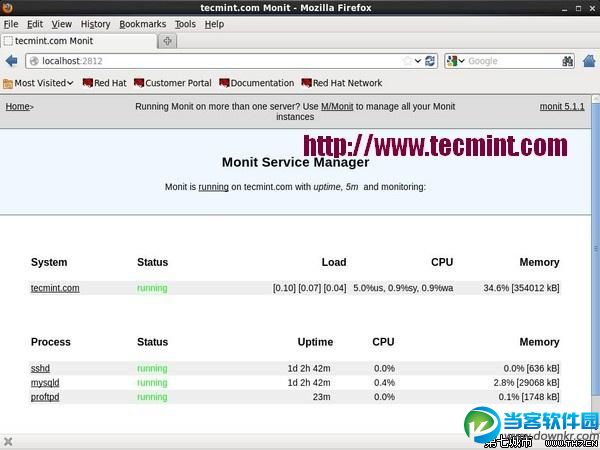Click the running status in the proftpd row
The image size is (600, 450).
(152, 397)
